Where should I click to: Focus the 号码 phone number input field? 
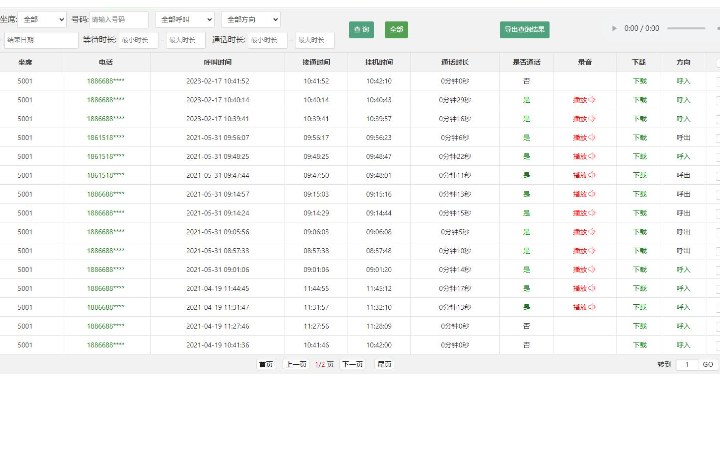click(x=118, y=19)
